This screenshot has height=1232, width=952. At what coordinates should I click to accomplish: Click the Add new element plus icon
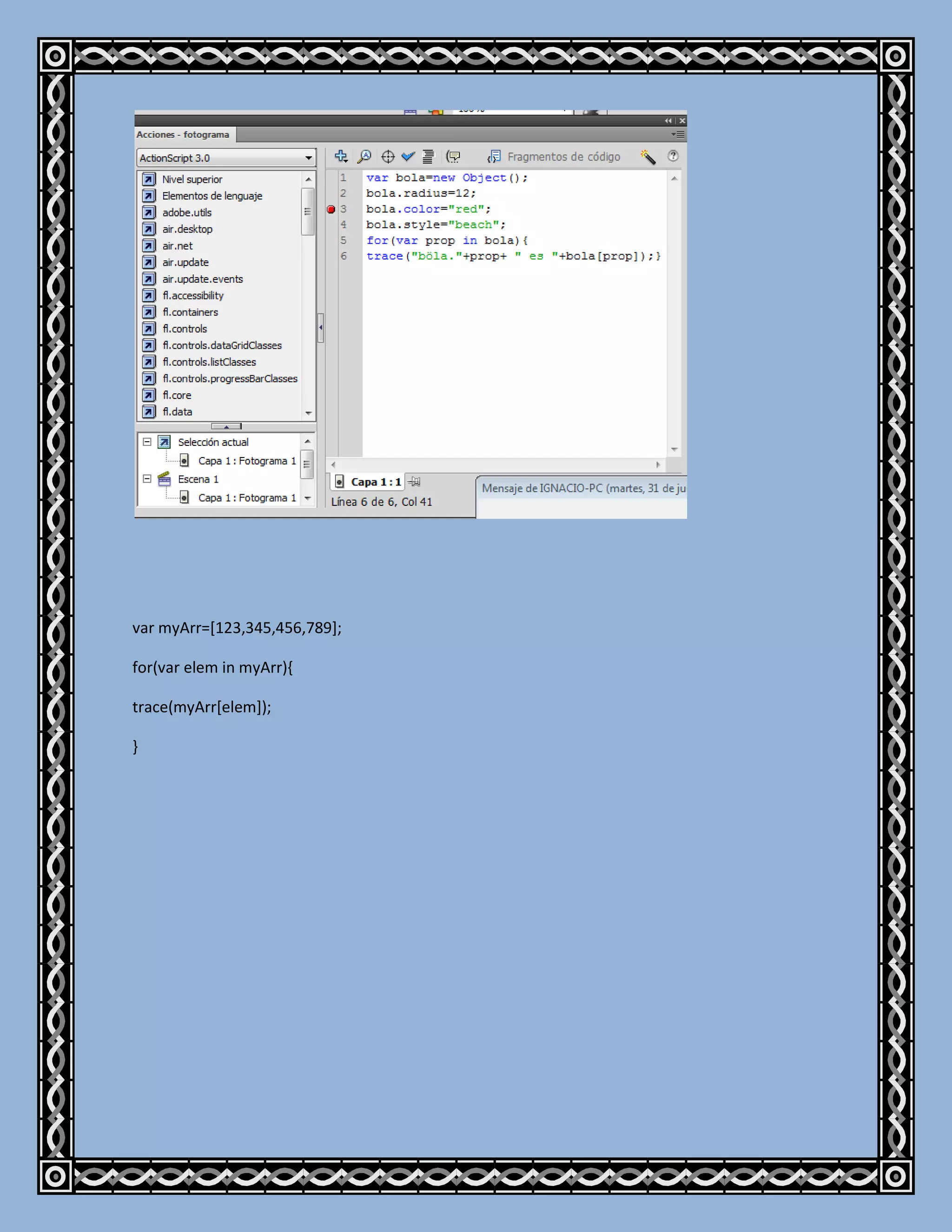341,156
